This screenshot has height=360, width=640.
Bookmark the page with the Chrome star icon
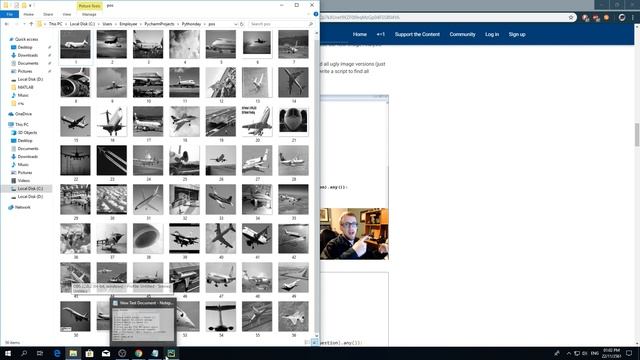click(x=571, y=18)
